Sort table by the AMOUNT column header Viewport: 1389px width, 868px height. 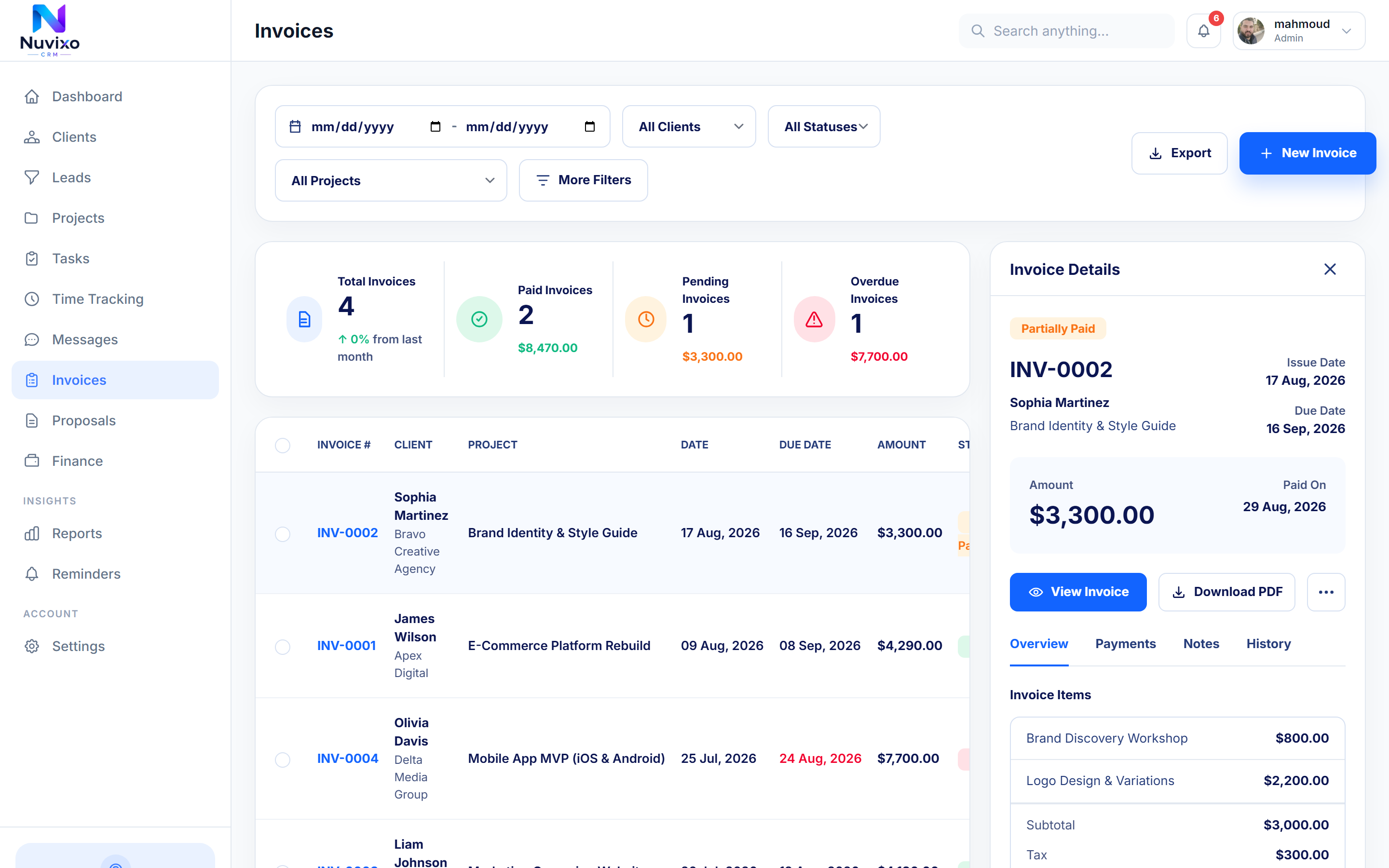coord(901,445)
